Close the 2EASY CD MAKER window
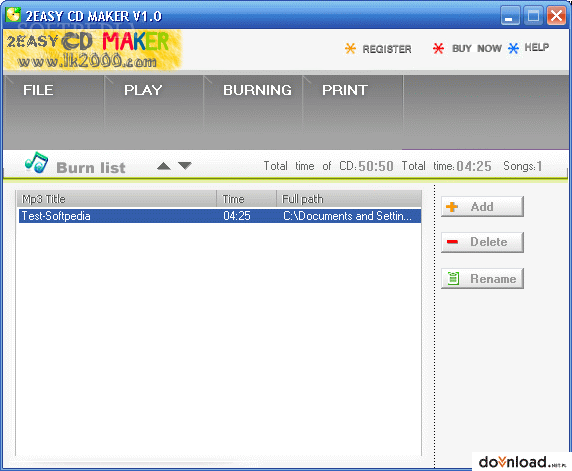 556,16
